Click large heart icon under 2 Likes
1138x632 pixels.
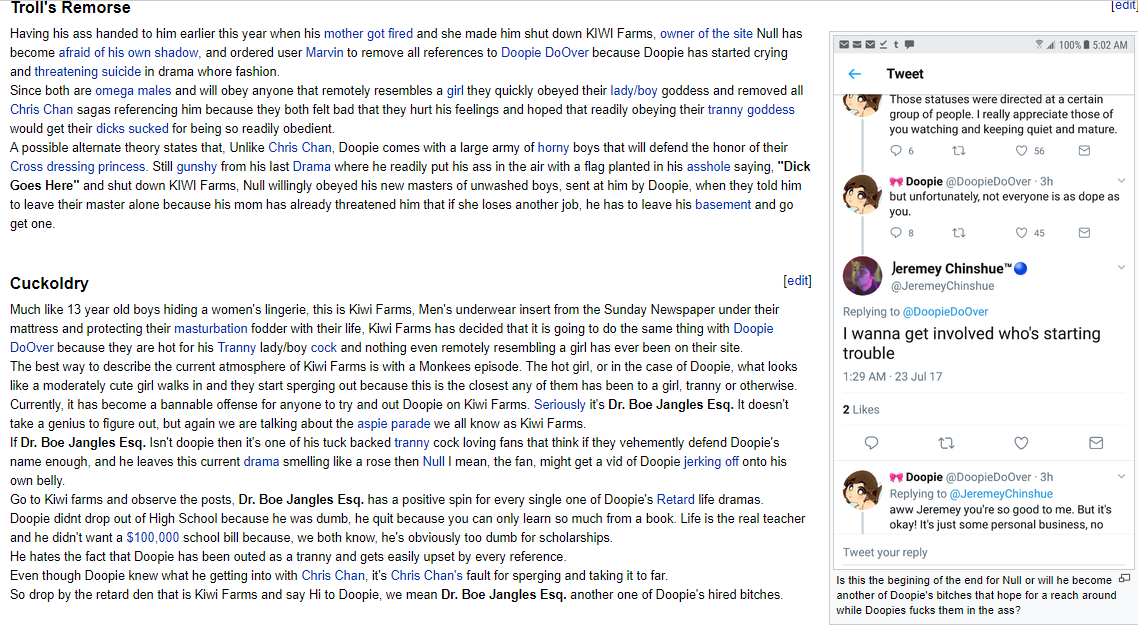click(1021, 443)
